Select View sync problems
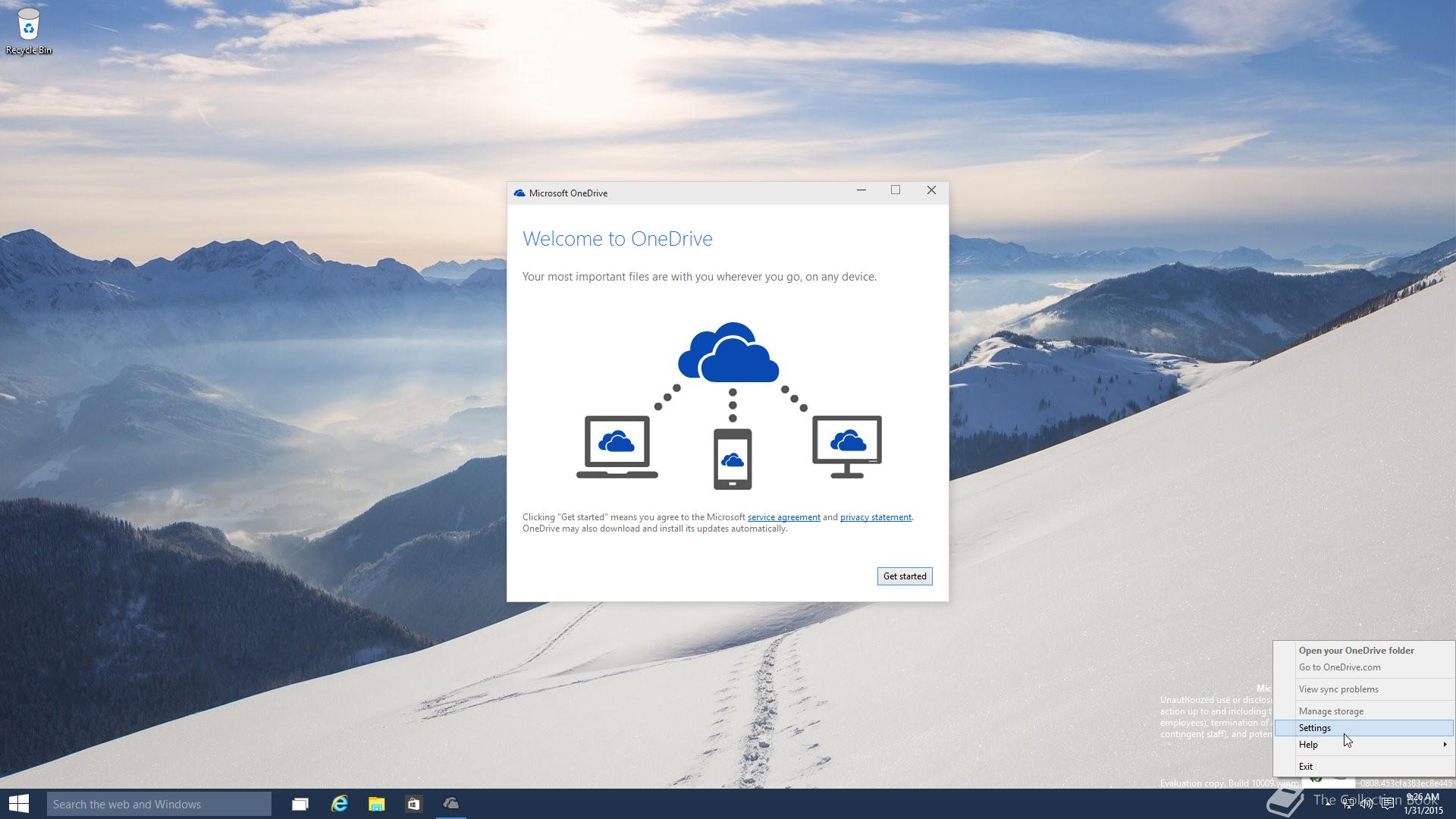Screen dimensions: 1456x819 [x=1363, y=689]
